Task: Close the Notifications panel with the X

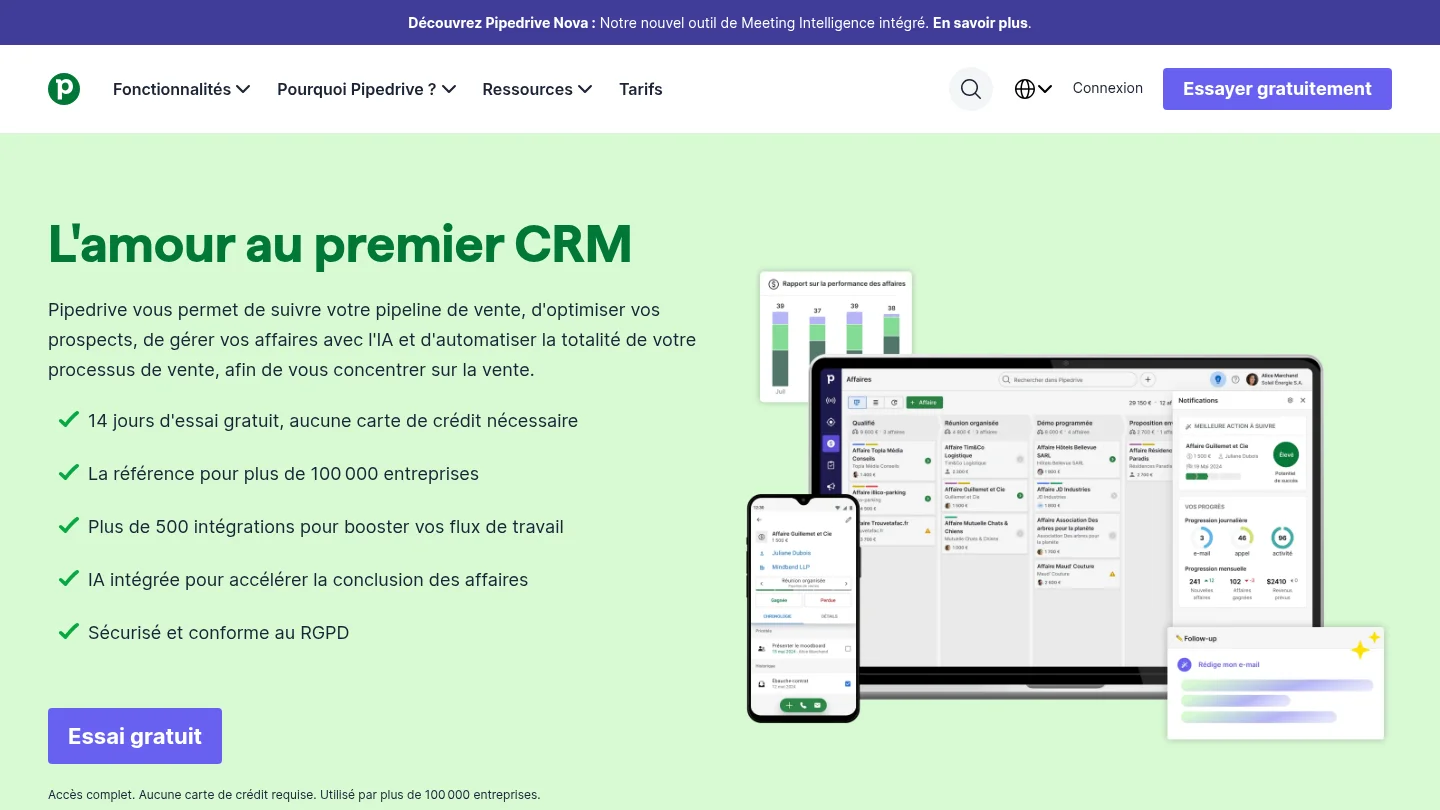Action: coord(1303,400)
